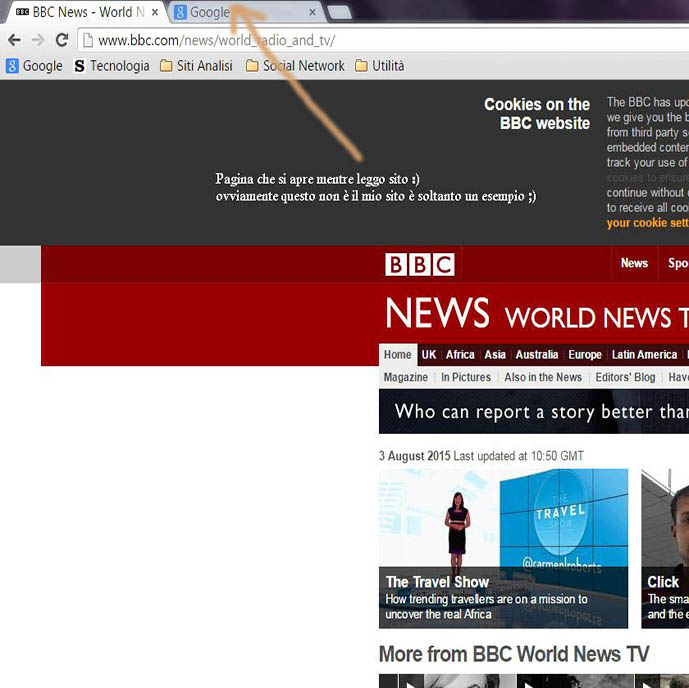Reload the page with the refresh icon
This screenshot has height=688, width=689.
[62, 40]
